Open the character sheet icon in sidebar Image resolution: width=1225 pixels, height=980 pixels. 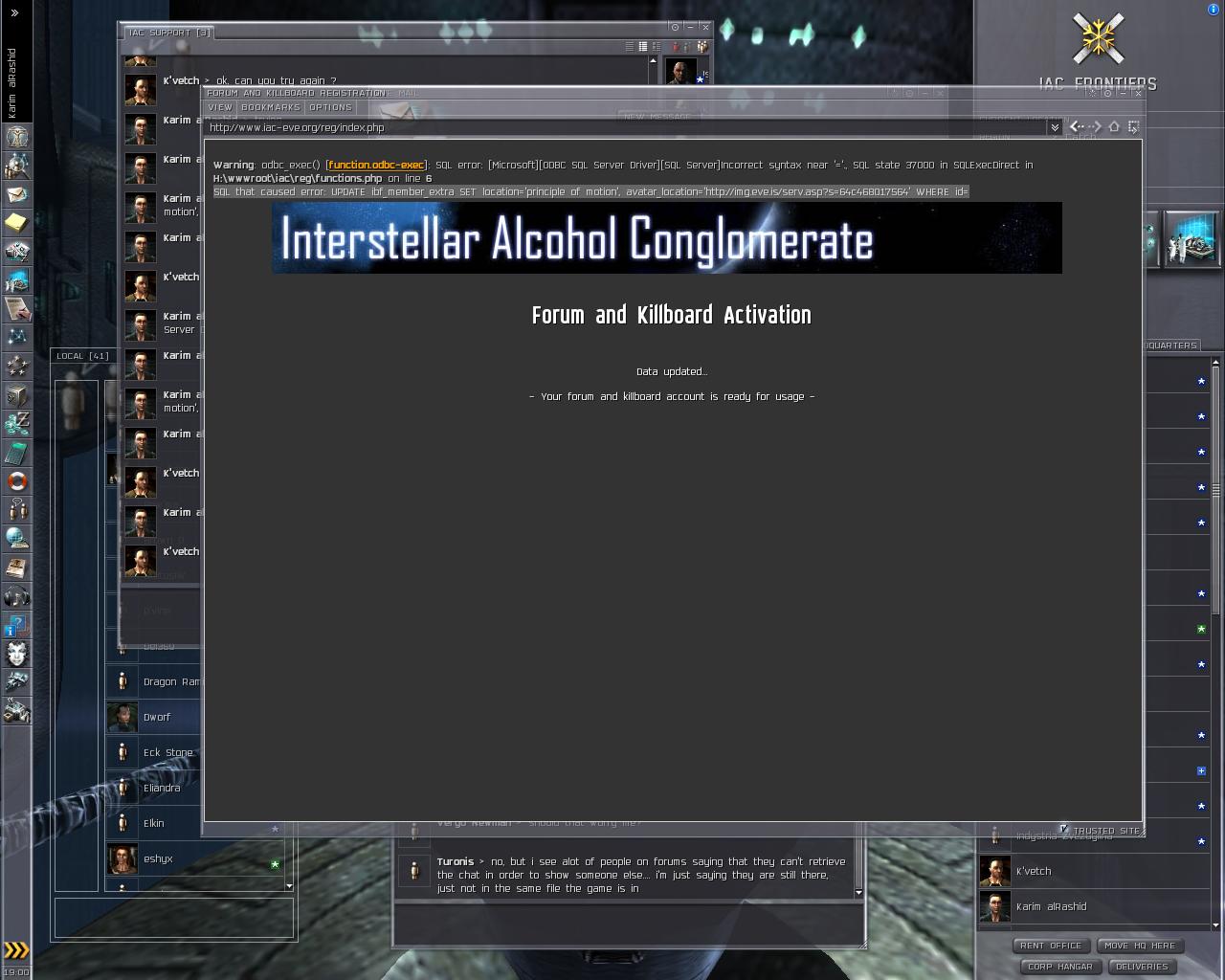tap(17, 137)
